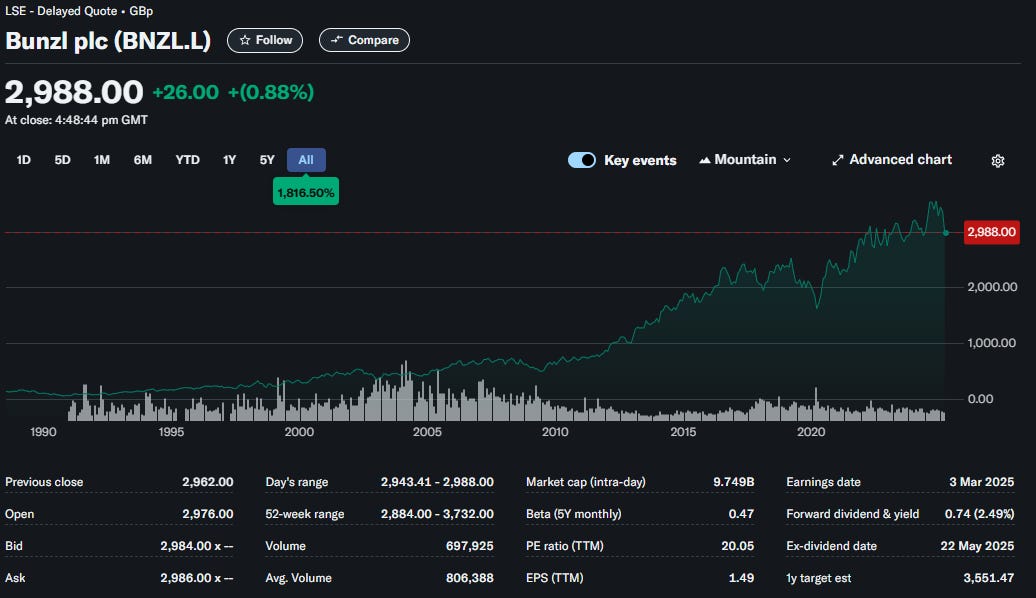Select the YTD time range
The width and height of the screenshot is (1036, 598).
point(188,160)
